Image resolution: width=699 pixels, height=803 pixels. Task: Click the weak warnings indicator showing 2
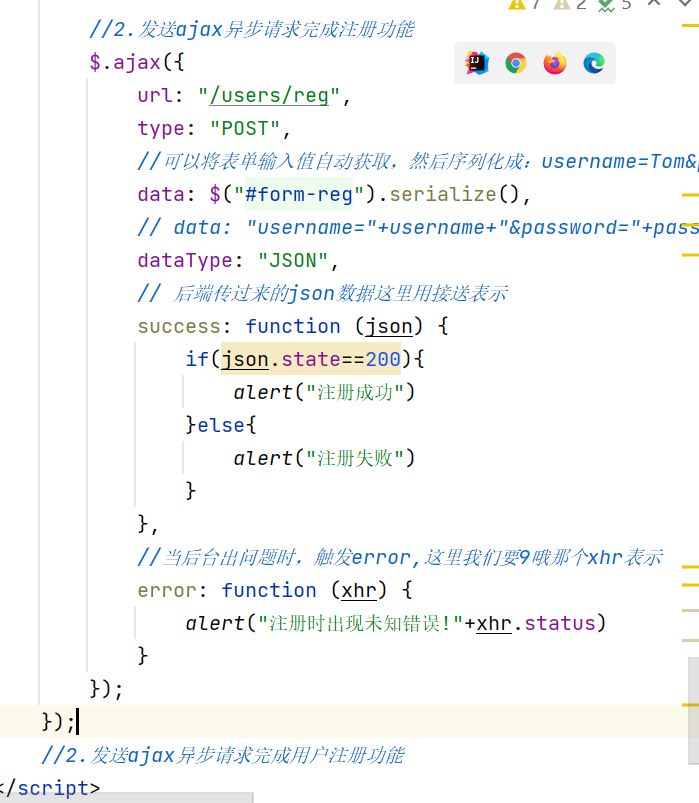(x=569, y=5)
